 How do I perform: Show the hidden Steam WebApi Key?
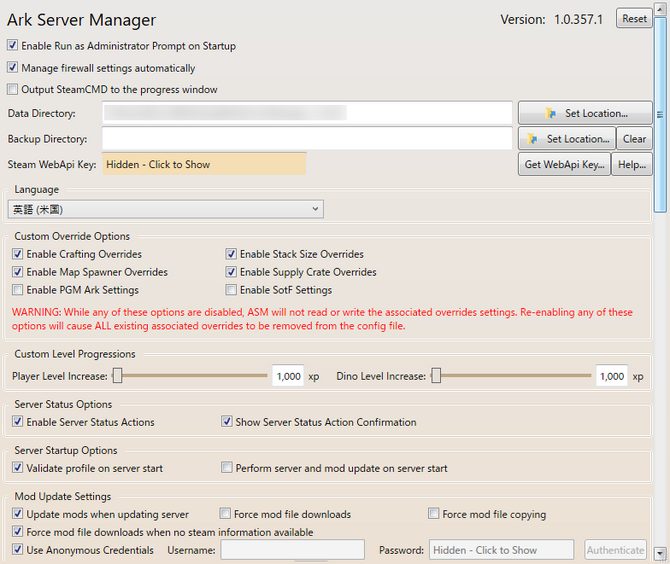(204, 164)
